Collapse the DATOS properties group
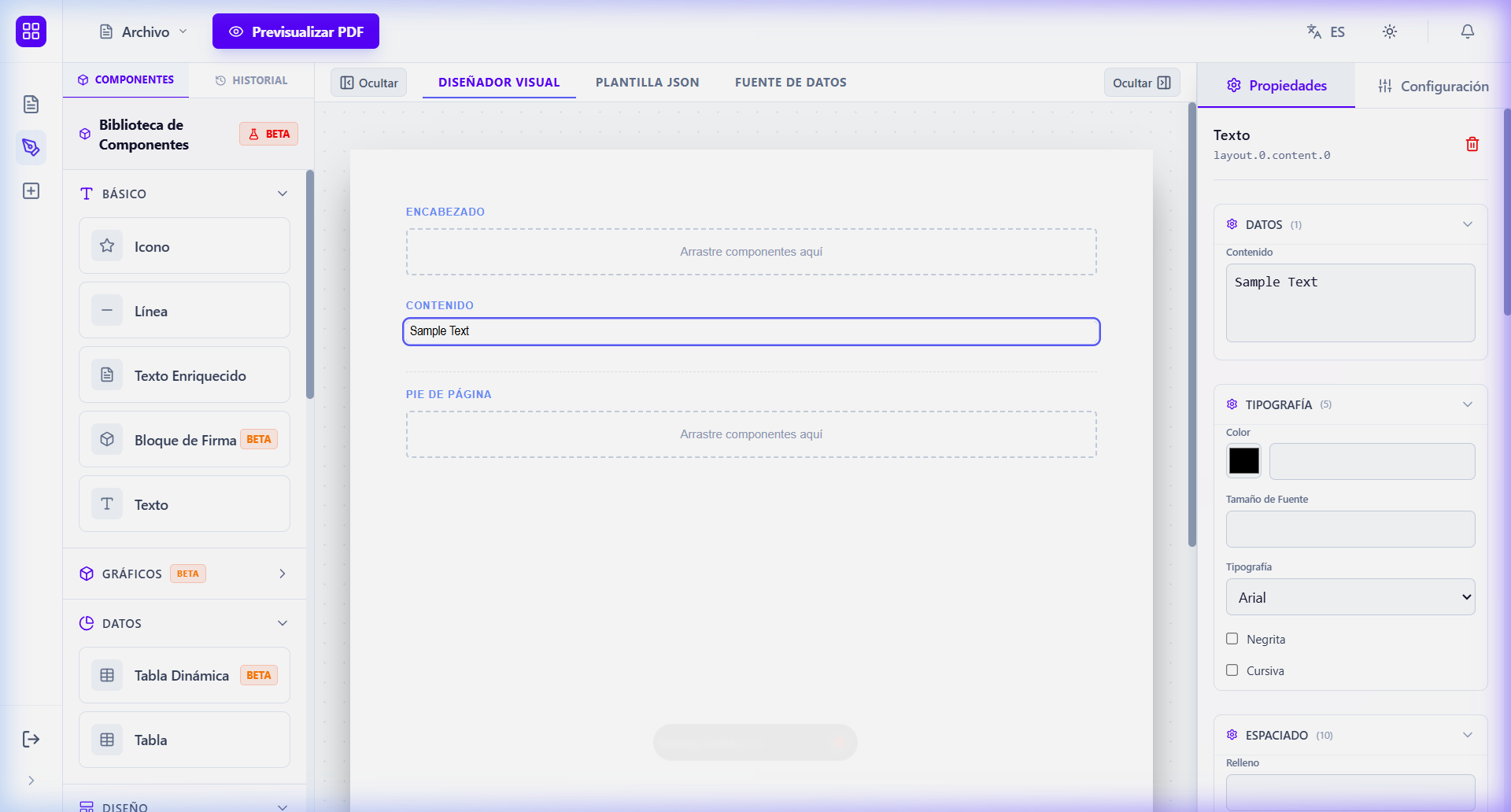This screenshot has width=1511, height=812. [x=1468, y=224]
